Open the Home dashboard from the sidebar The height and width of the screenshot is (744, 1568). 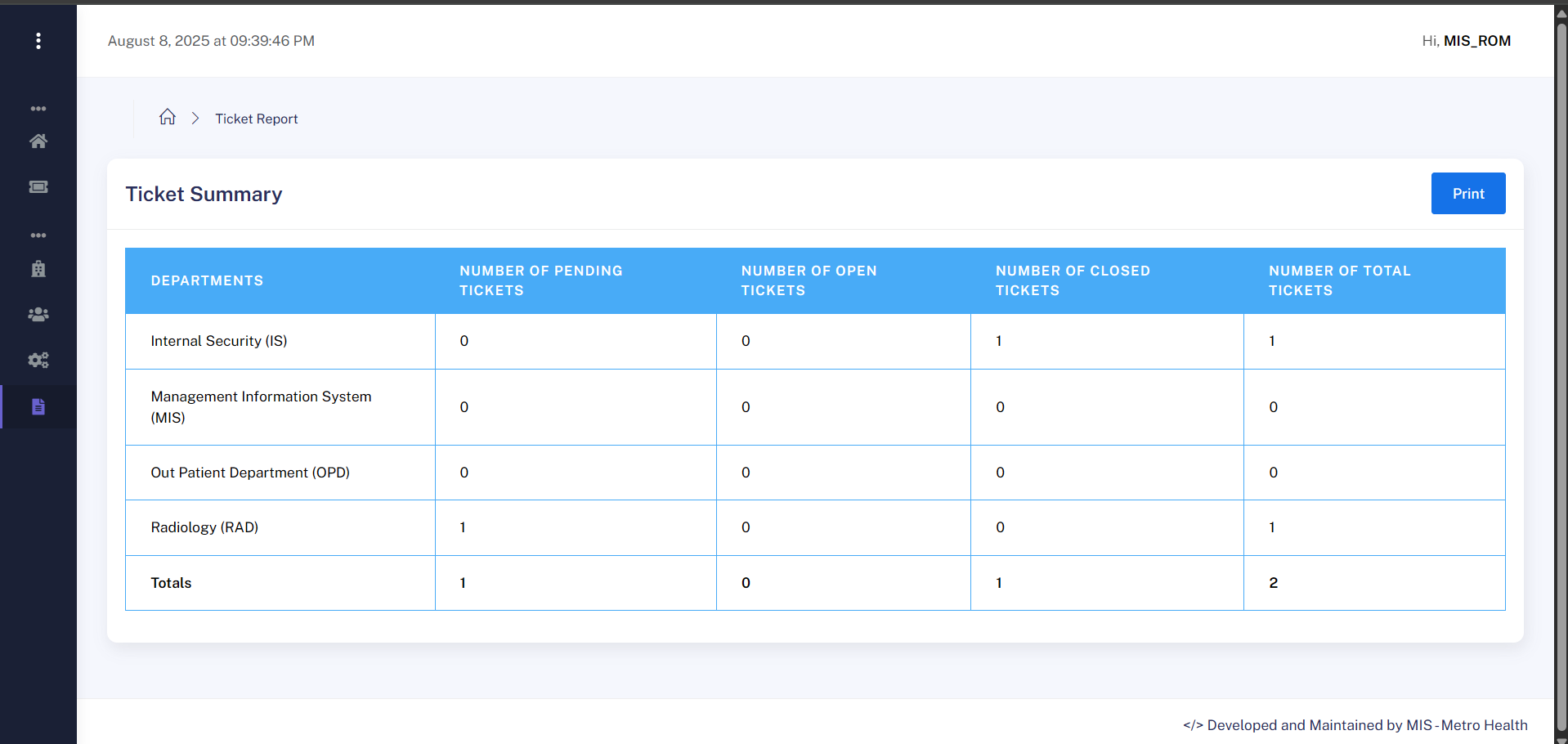tap(38, 141)
